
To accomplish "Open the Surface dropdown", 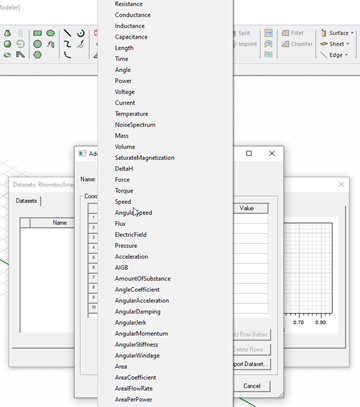I will pos(337,33).
